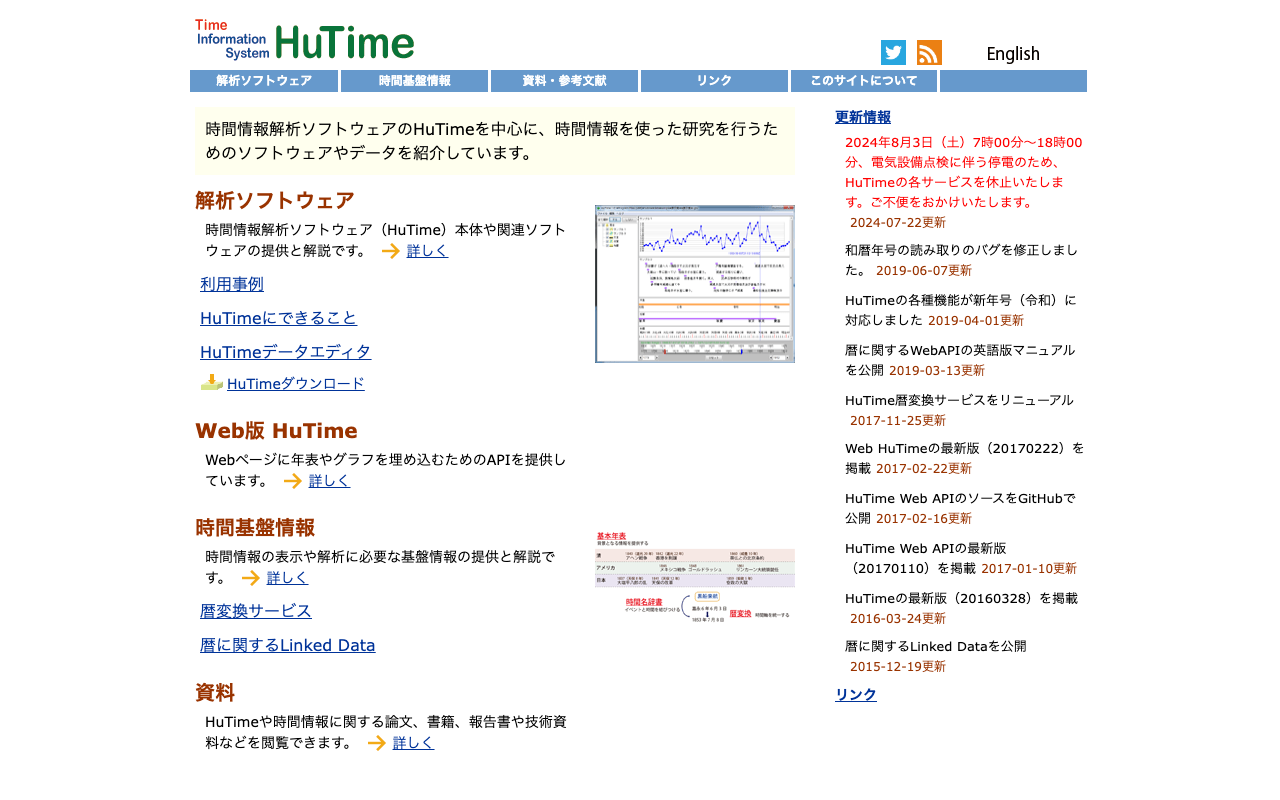
Task: Open the 更新情報 heading link in the sidebar
Action: (x=861, y=117)
